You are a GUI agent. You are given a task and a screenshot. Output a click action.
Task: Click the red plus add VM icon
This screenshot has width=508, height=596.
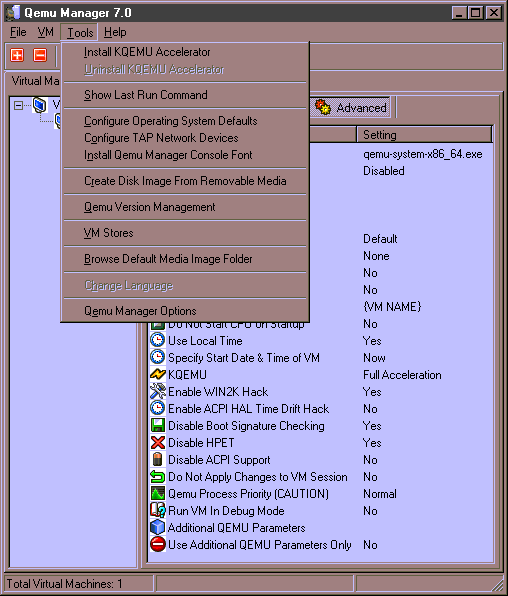point(17,55)
